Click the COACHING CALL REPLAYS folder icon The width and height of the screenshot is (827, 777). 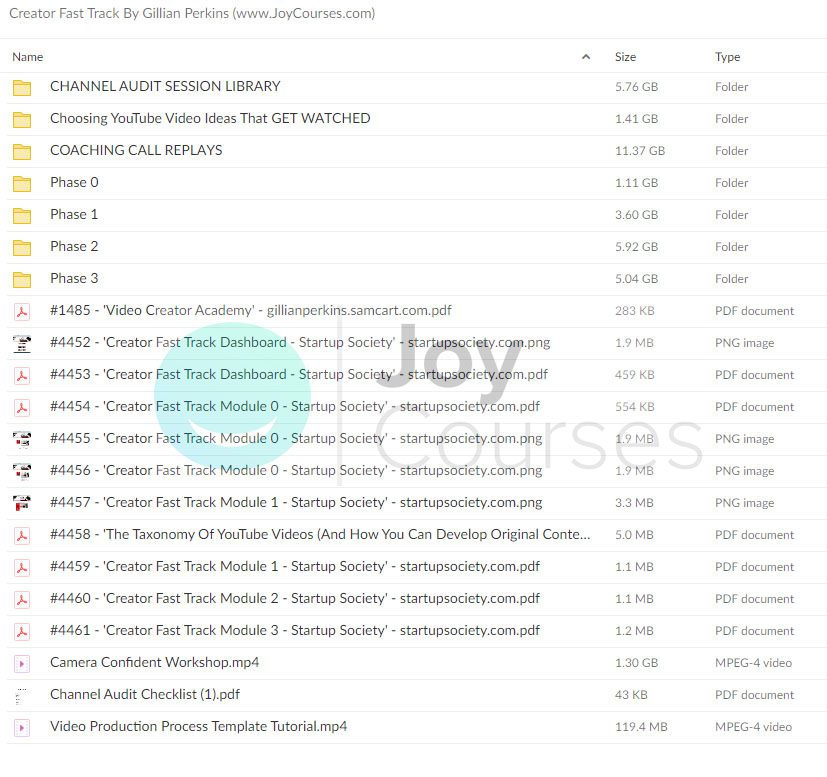click(22, 151)
